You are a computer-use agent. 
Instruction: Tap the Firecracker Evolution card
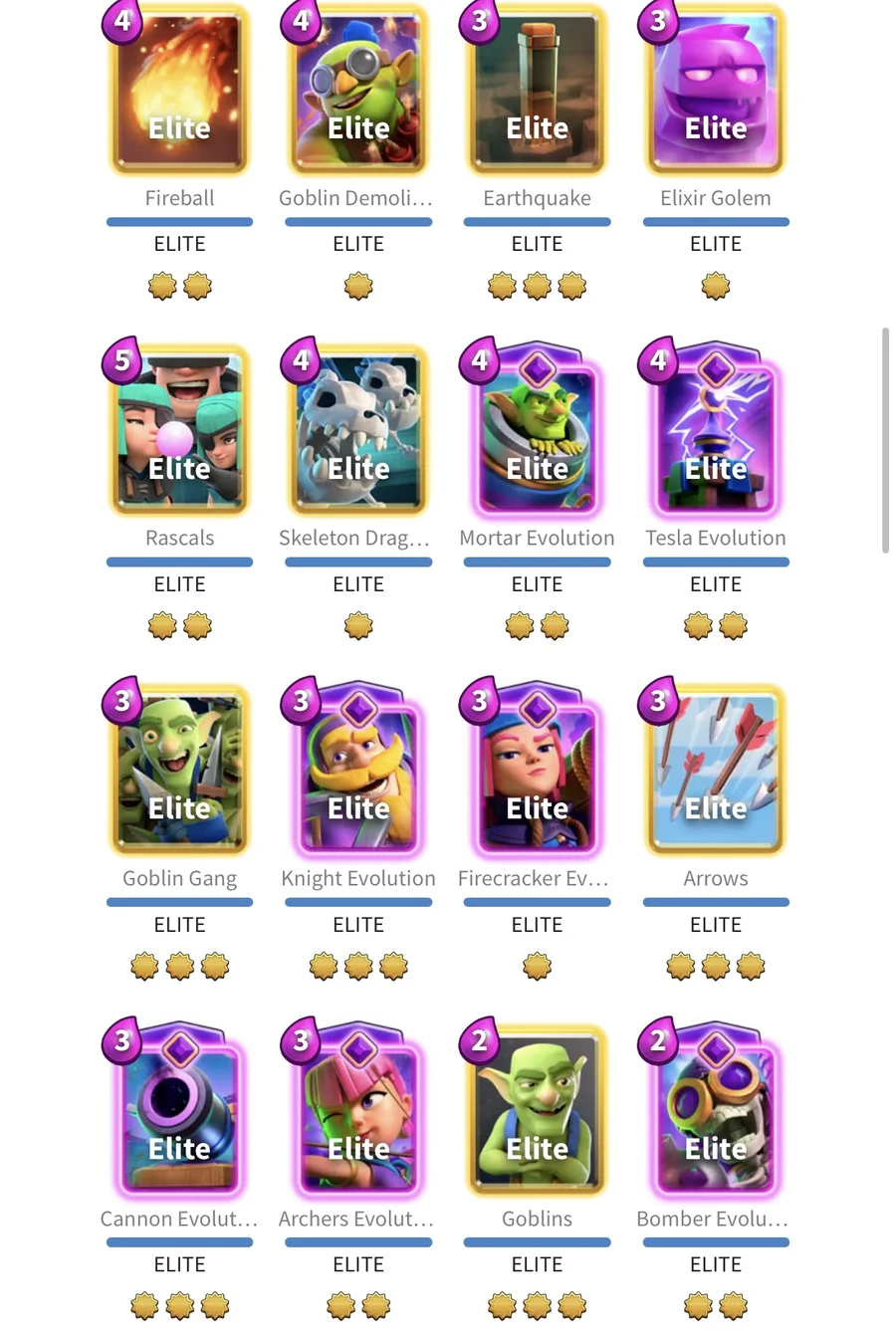[537, 769]
